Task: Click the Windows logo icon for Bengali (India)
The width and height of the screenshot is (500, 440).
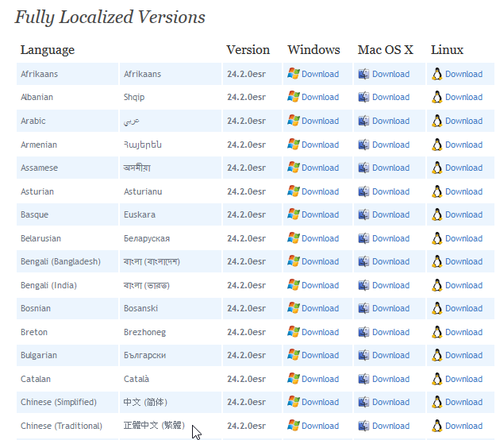Action: (293, 285)
